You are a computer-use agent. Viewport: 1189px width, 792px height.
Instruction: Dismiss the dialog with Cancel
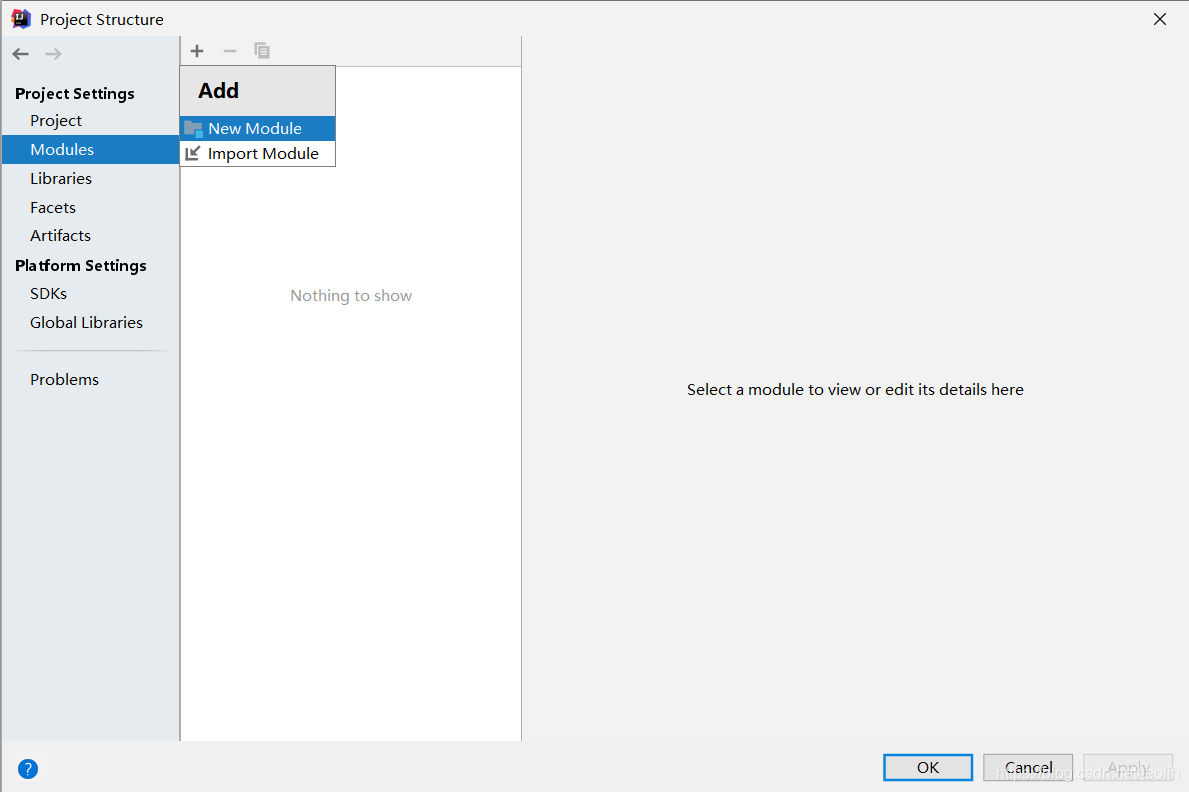(x=1027, y=767)
